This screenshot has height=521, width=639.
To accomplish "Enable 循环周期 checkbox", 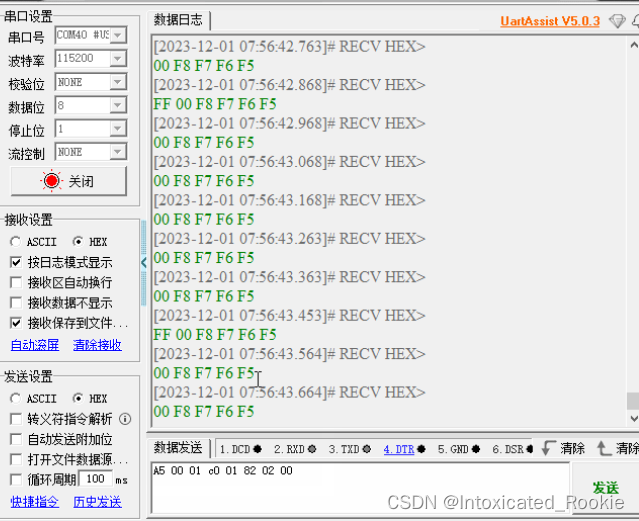I will tap(16, 479).
